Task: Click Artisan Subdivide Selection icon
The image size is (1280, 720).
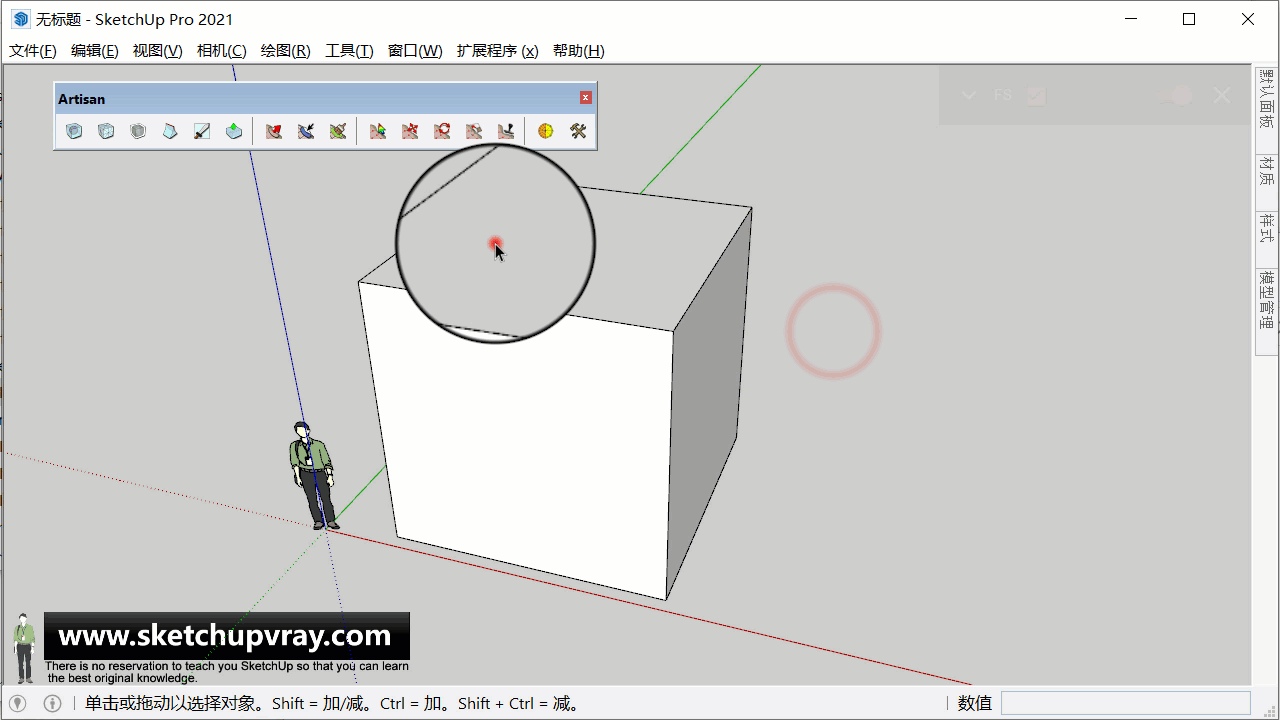Action: [106, 131]
